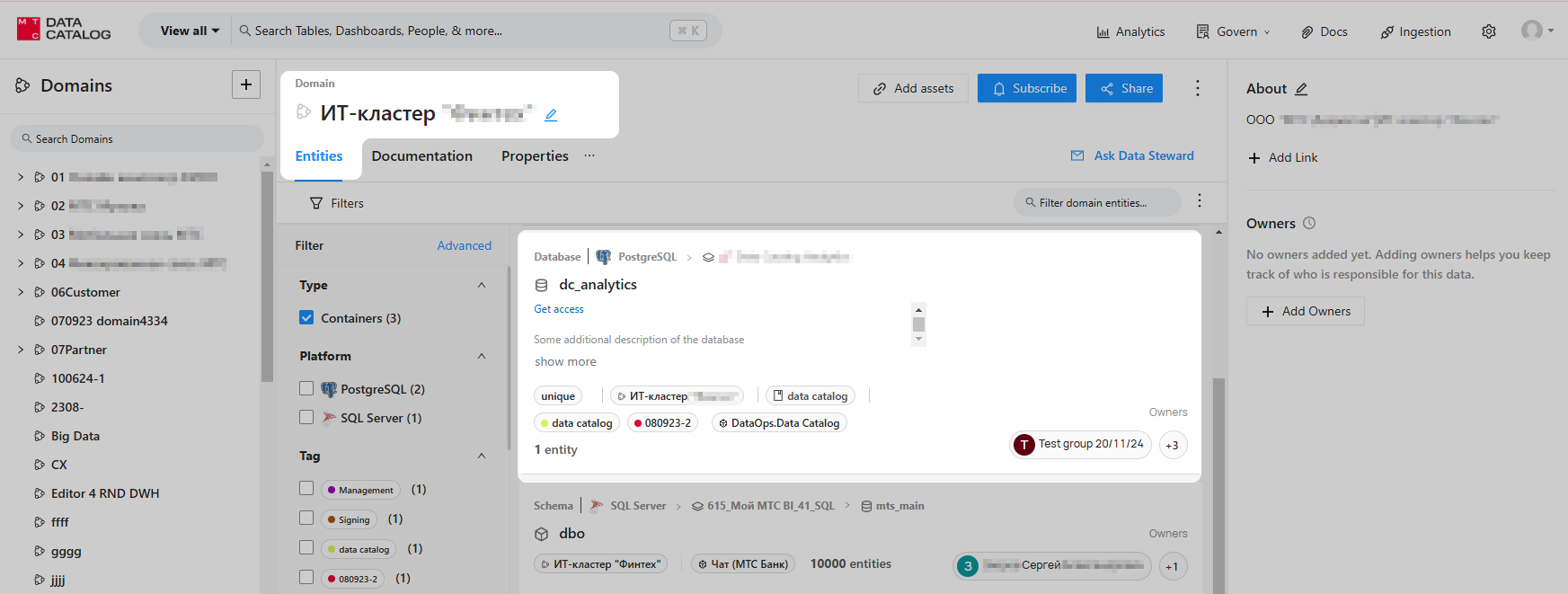Click the pencil icon next to domain name
This screenshot has height=594, width=1568.
[551, 115]
